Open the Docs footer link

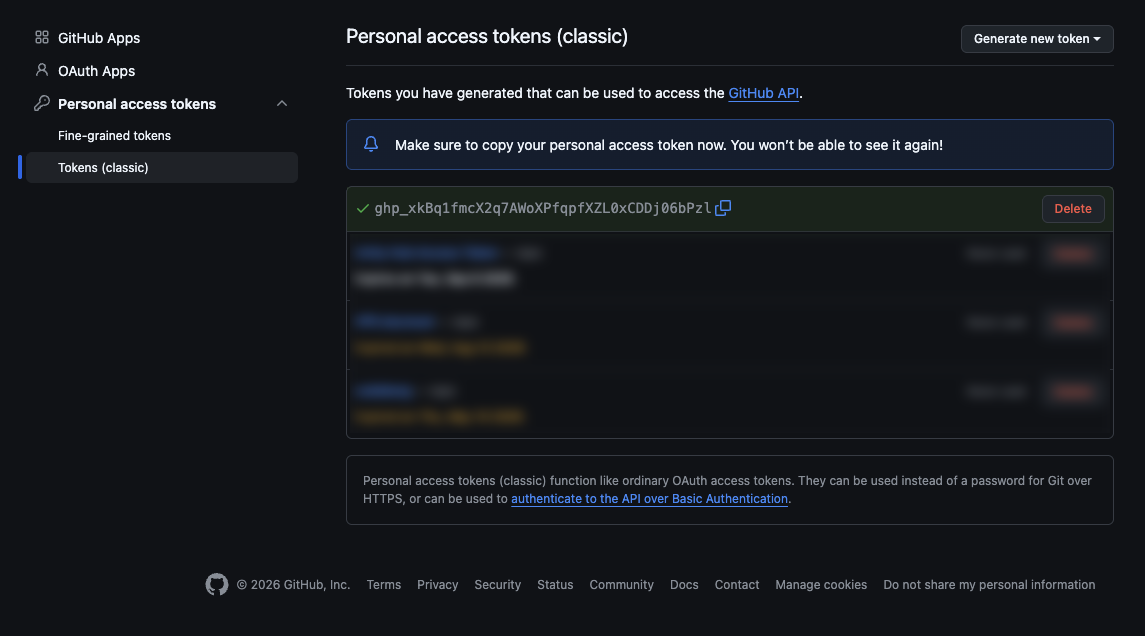(x=684, y=585)
